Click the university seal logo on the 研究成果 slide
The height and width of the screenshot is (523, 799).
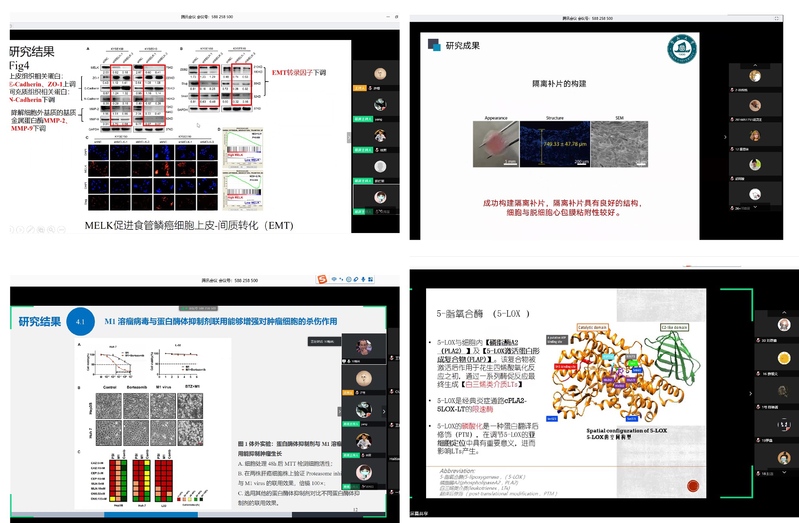click(x=682, y=49)
